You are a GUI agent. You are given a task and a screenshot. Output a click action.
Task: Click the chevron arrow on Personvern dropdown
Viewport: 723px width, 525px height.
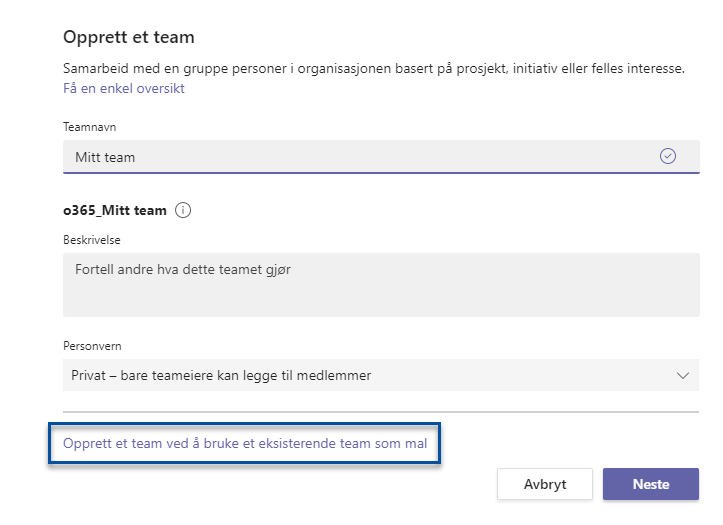pyautogui.click(x=683, y=376)
